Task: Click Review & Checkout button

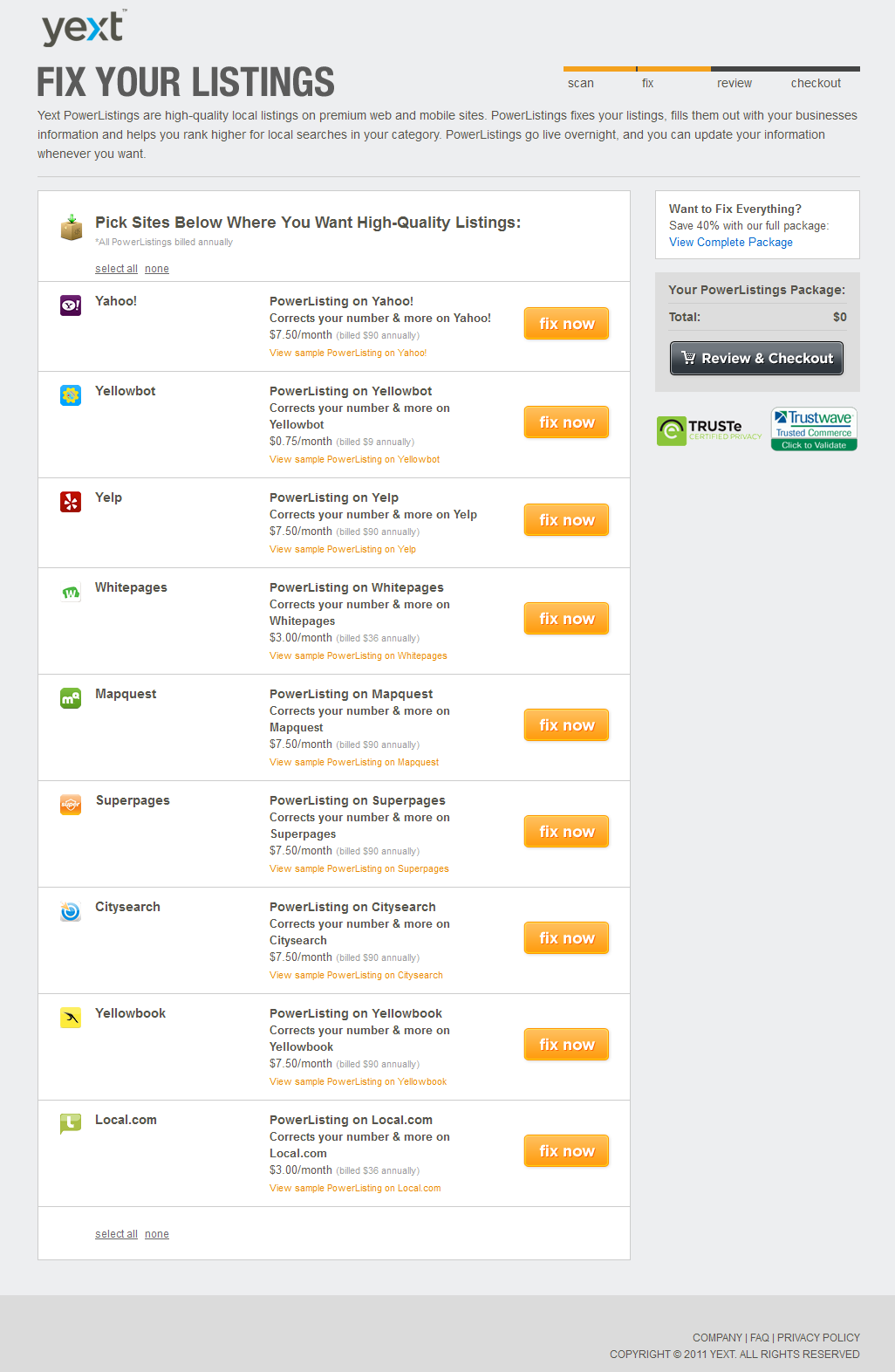Action: [756, 358]
